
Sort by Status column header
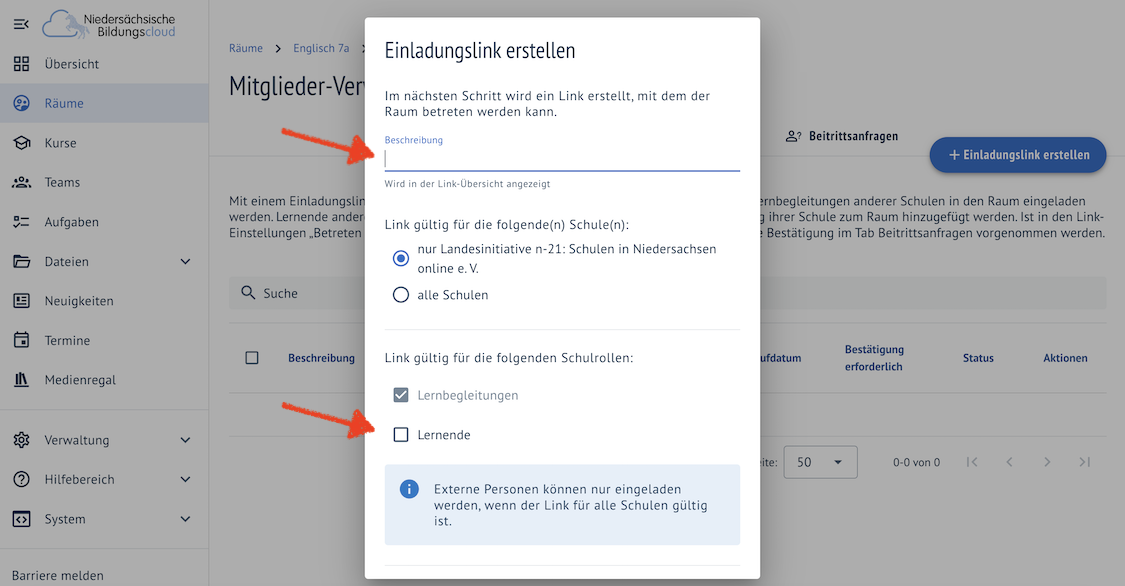[978, 358]
